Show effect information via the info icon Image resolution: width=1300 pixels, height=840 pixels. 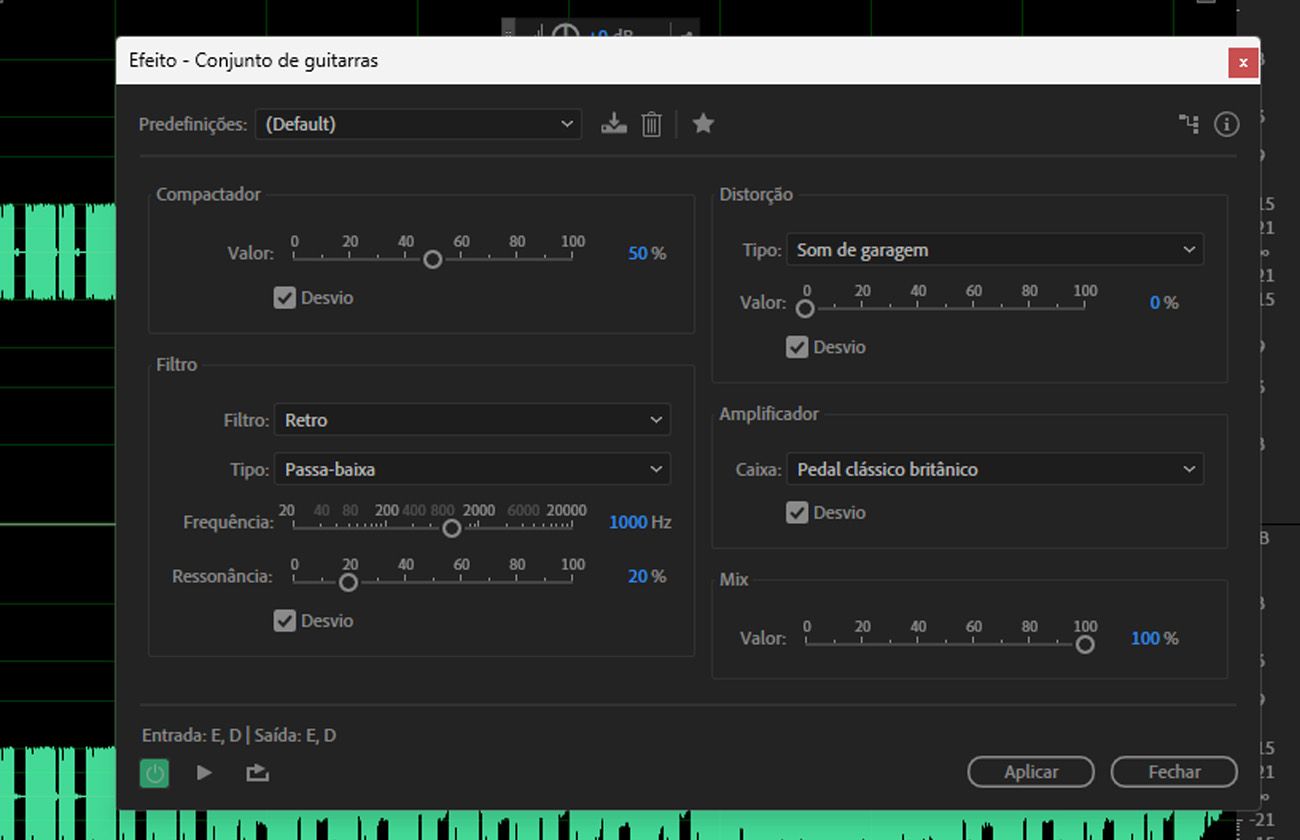tap(1226, 124)
